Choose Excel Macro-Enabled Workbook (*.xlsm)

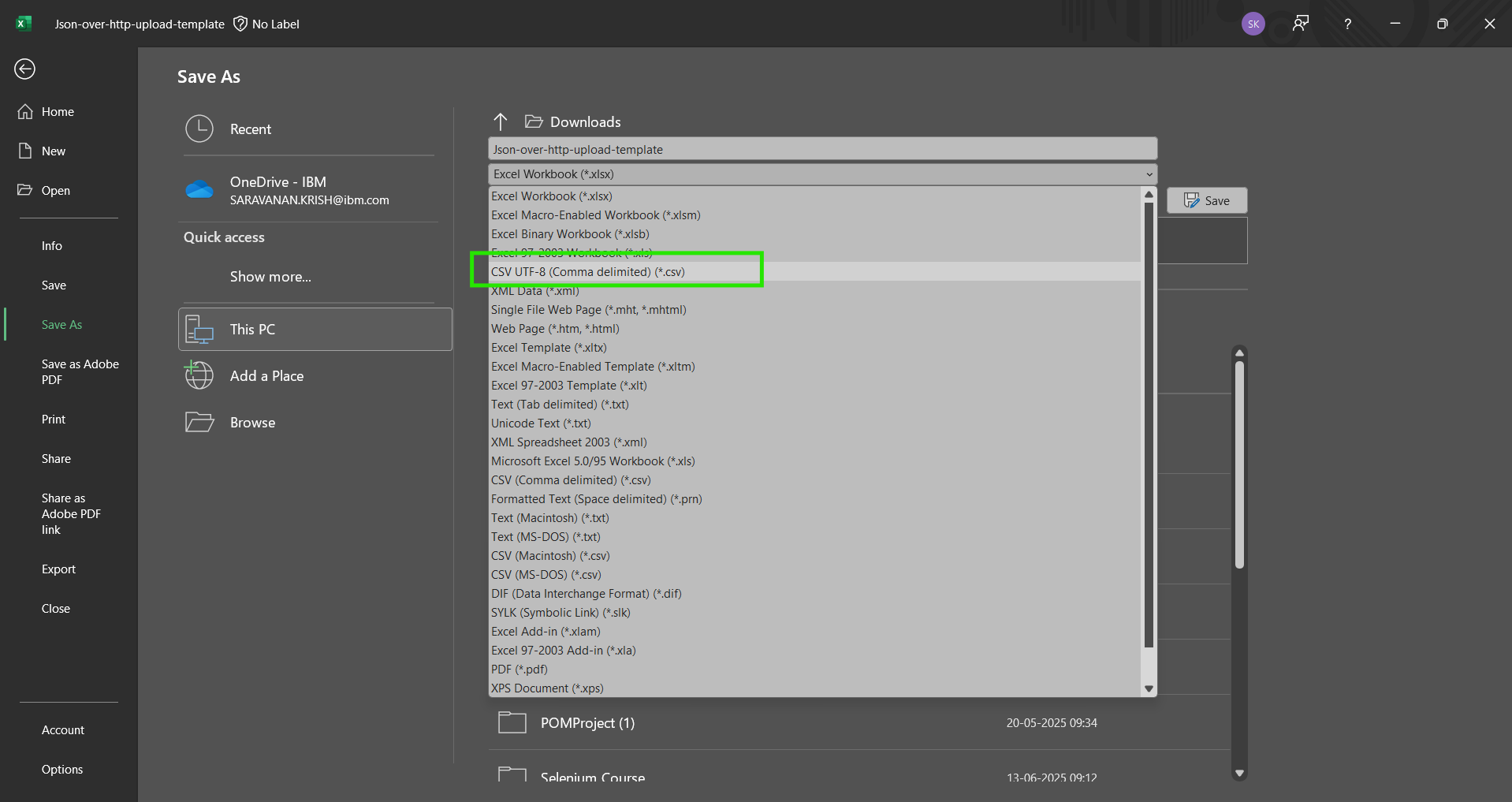pyautogui.click(x=814, y=214)
